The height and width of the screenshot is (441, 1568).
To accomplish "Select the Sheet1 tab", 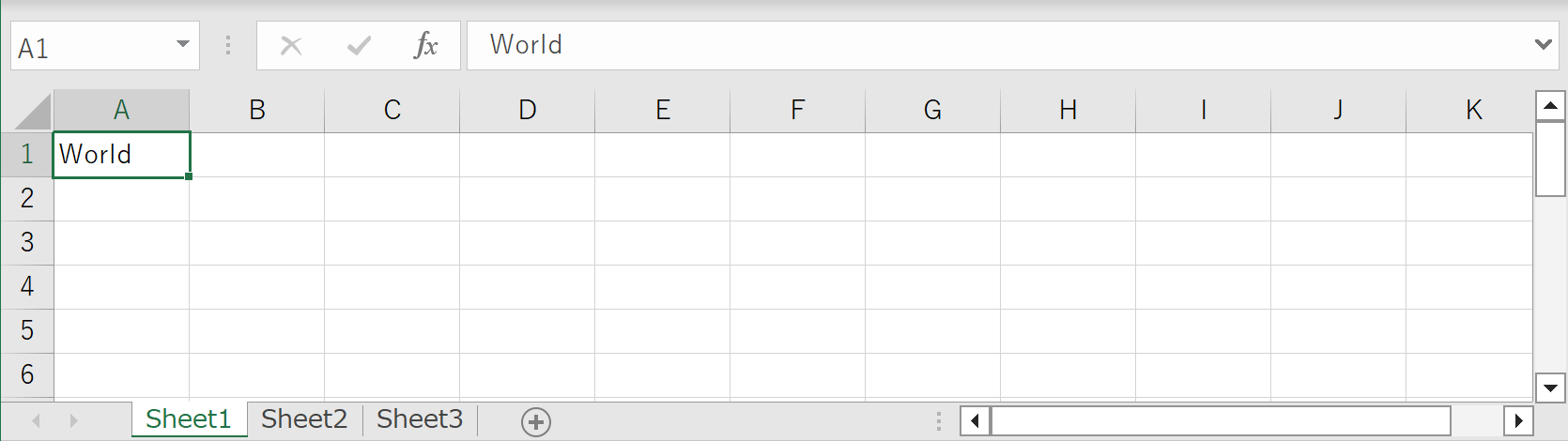I will point(189,419).
